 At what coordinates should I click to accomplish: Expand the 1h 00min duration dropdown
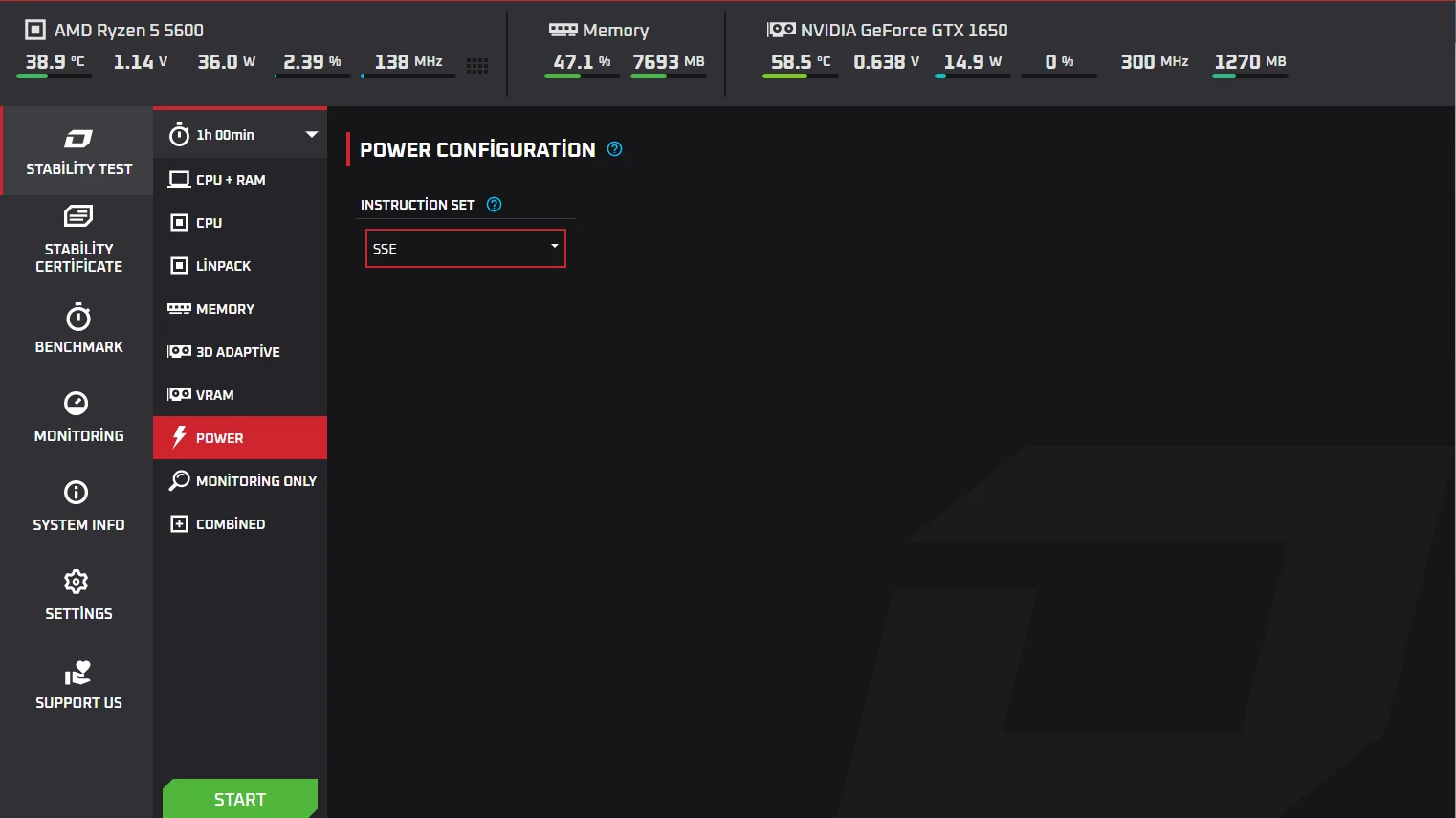click(x=240, y=135)
